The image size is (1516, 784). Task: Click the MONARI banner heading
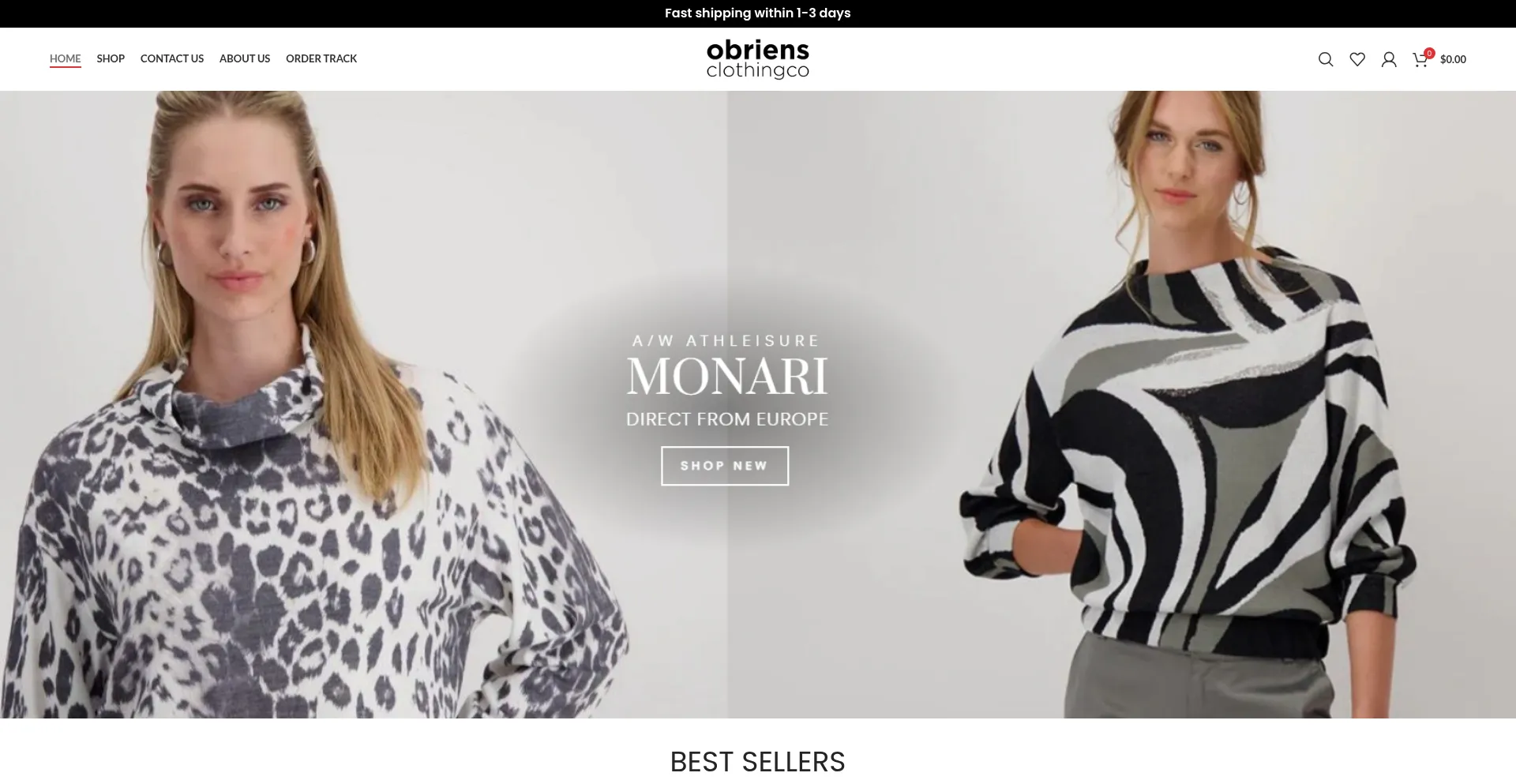[727, 376]
